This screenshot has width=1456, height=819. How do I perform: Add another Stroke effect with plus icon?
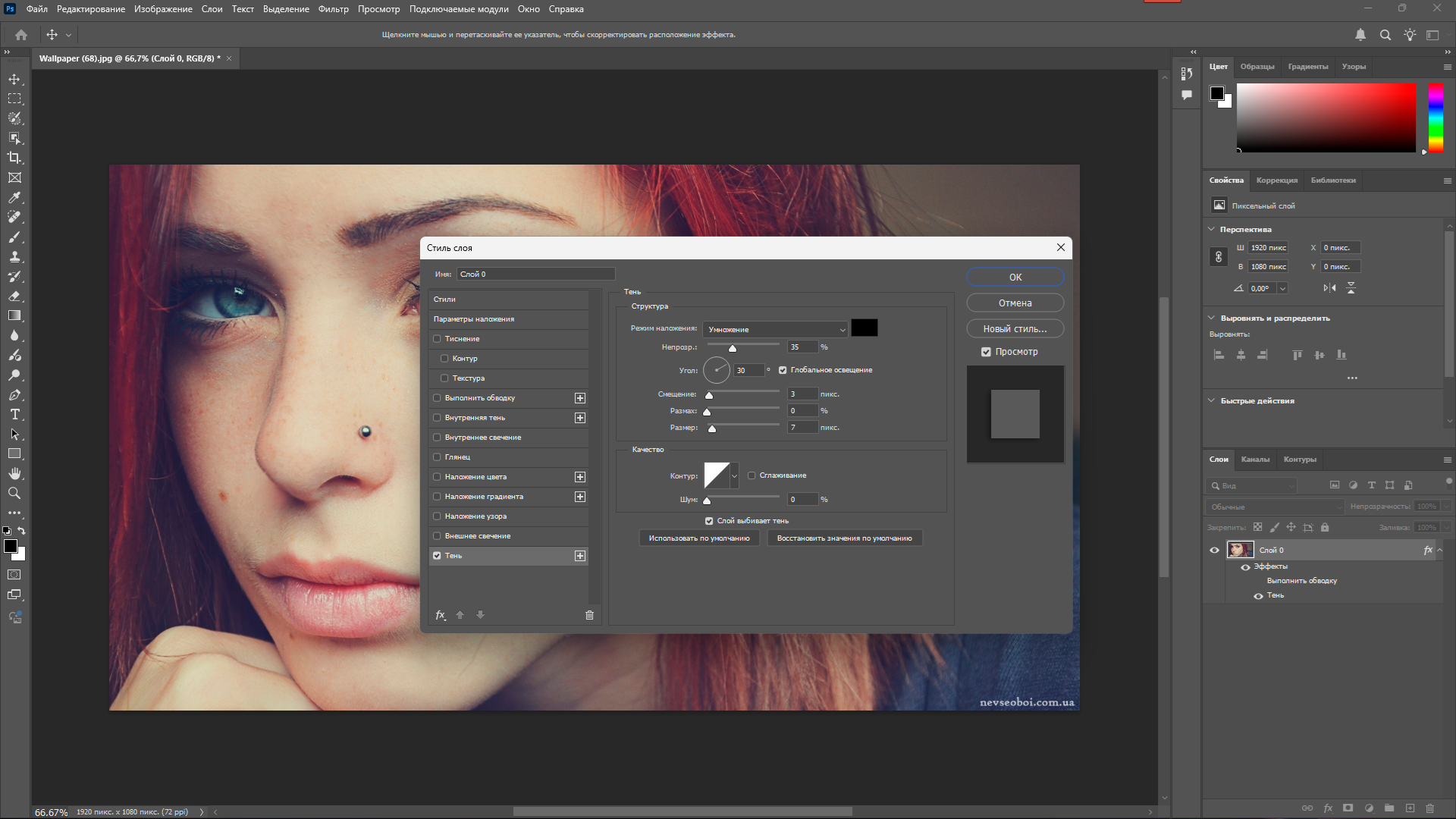pyautogui.click(x=580, y=398)
